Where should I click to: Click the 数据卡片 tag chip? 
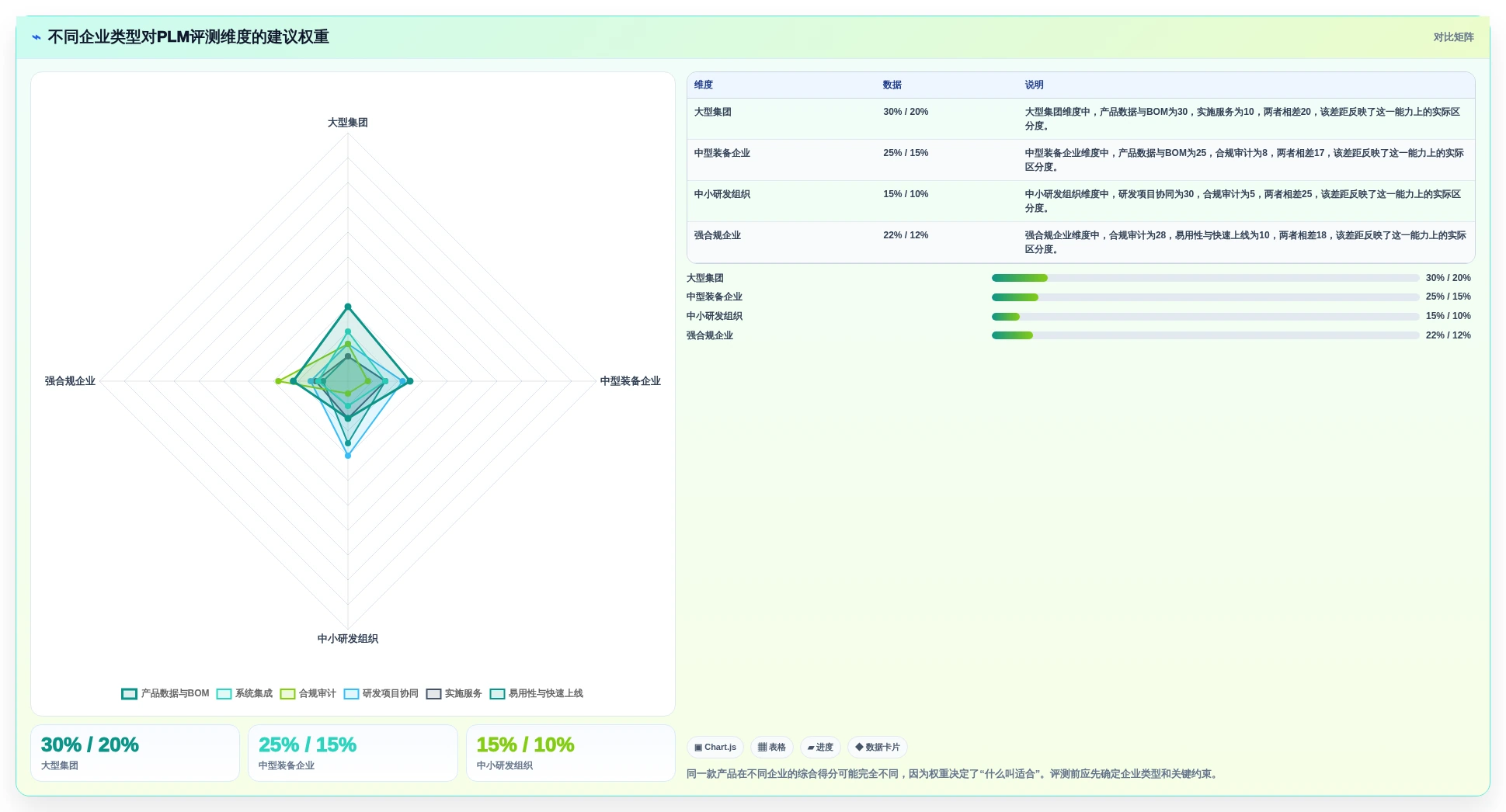878,747
